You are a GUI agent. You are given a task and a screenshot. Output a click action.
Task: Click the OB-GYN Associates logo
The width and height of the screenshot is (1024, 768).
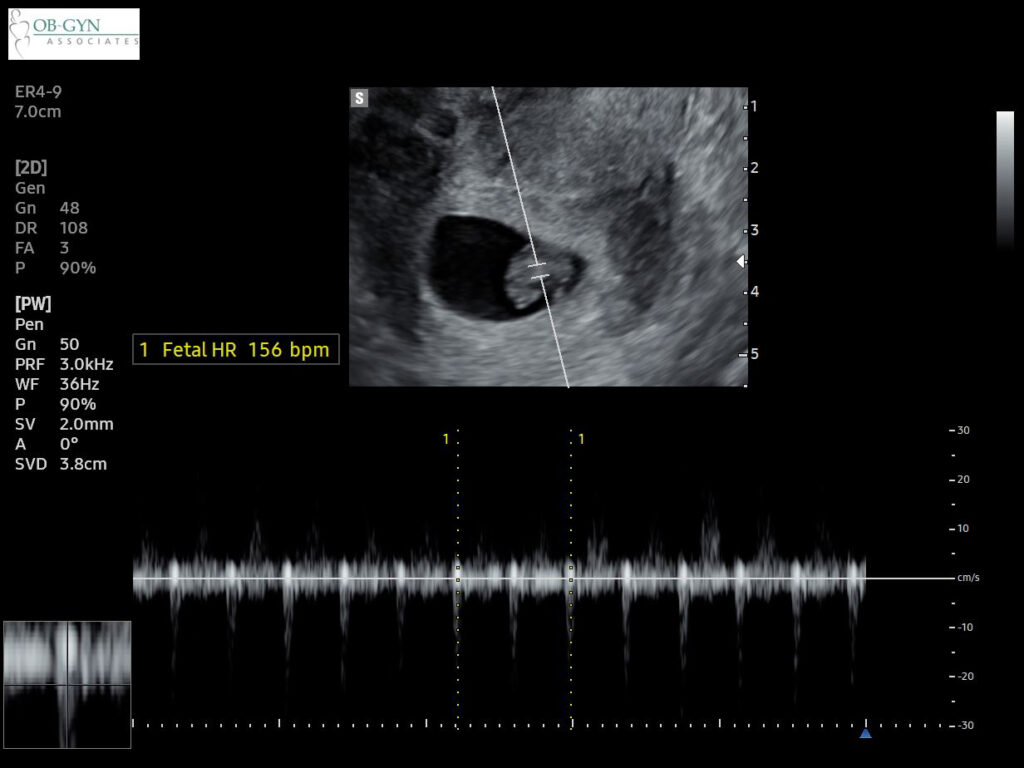coord(72,33)
